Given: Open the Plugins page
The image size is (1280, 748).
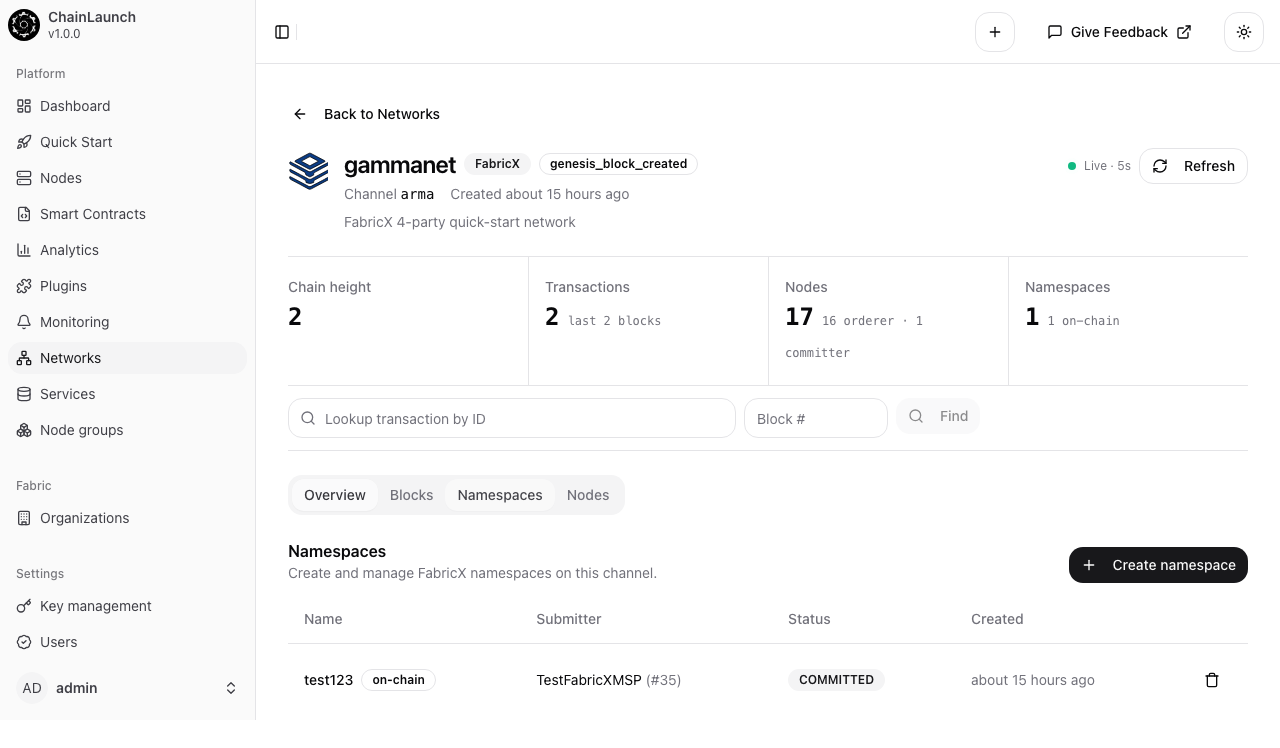Looking at the screenshot, I should point(62,286).
